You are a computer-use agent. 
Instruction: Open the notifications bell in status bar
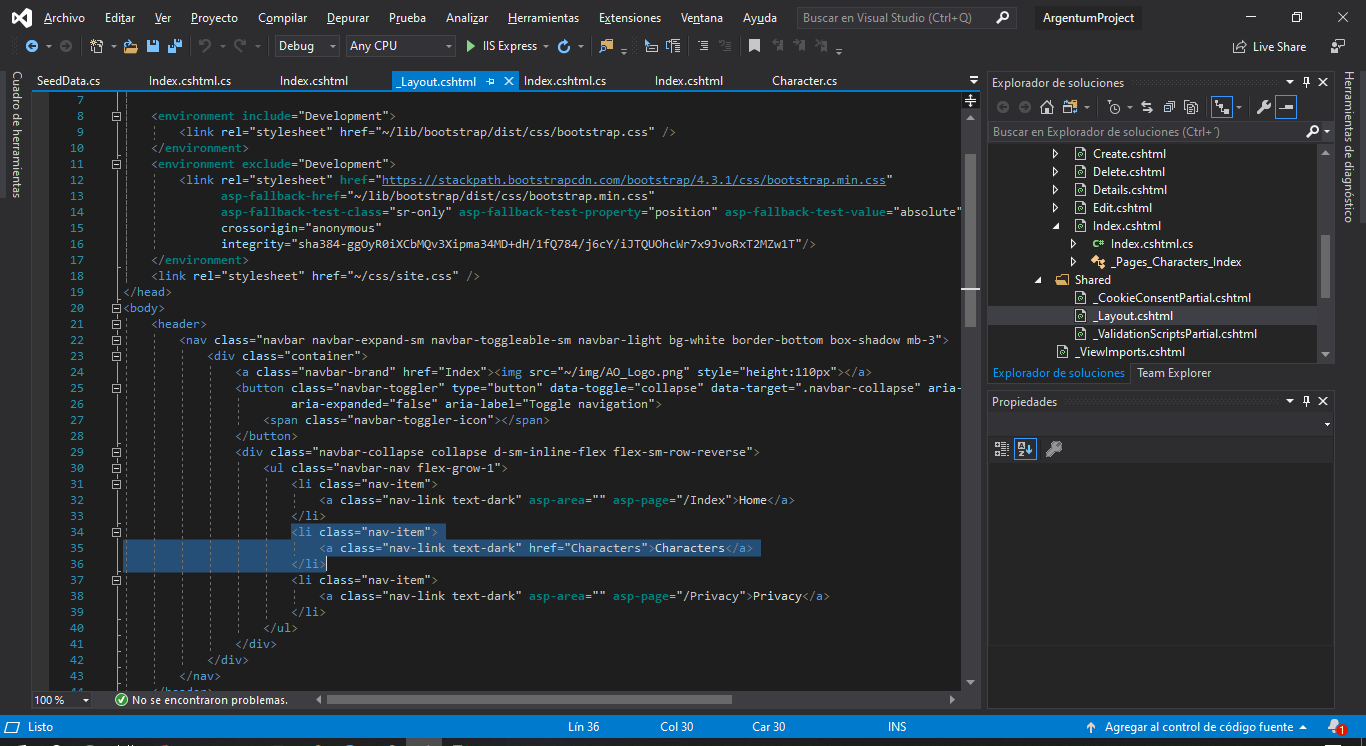pyautogui.click(x=1336, y=727)
